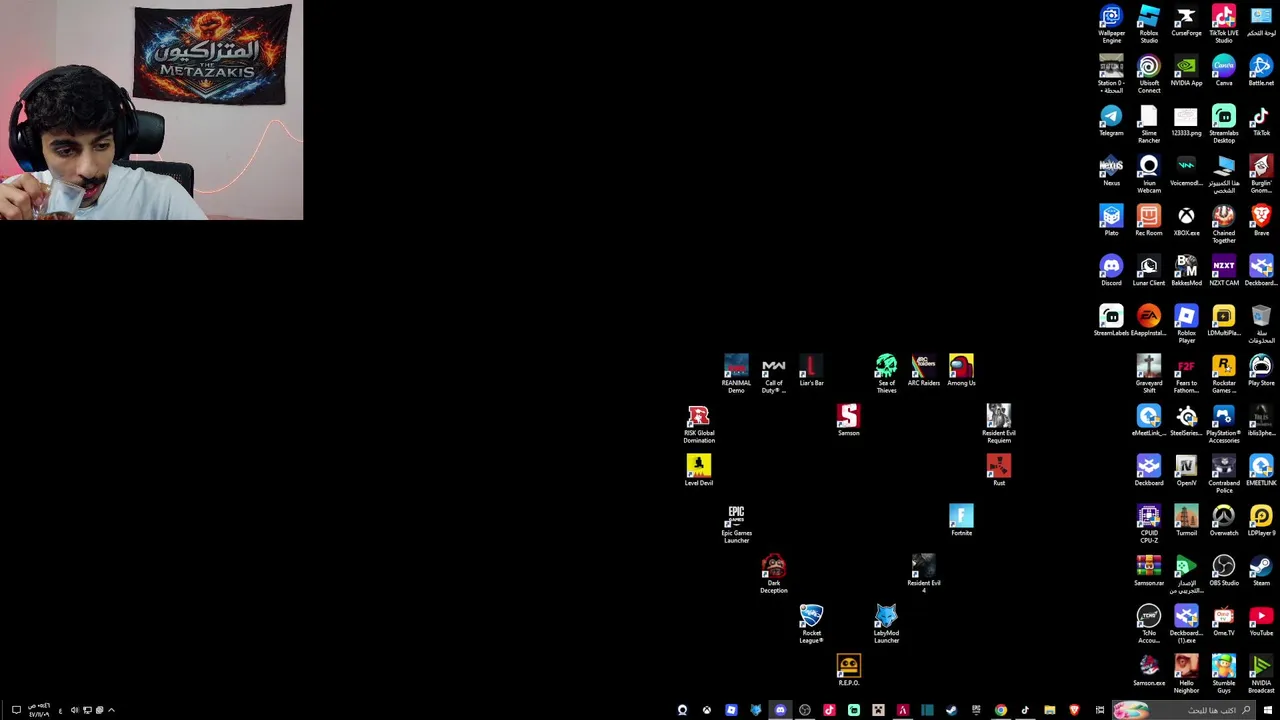Image resolution: width=1280 pixels, height=720 pixels.
Task: Open SteelSeries desktop shortcut
Action: [x=1186, y=421]
